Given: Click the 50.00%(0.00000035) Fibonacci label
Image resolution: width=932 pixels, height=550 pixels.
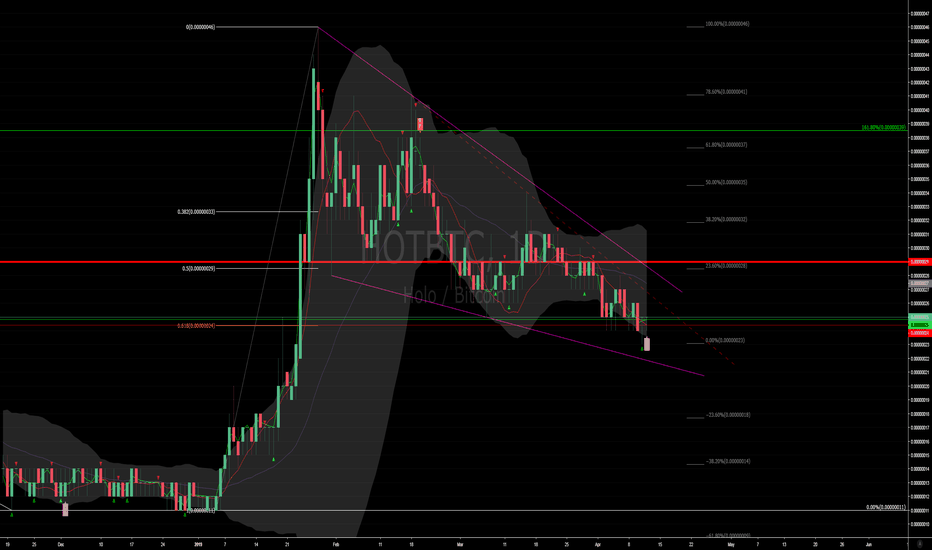Looking at the screenshot, I should 726,183.
